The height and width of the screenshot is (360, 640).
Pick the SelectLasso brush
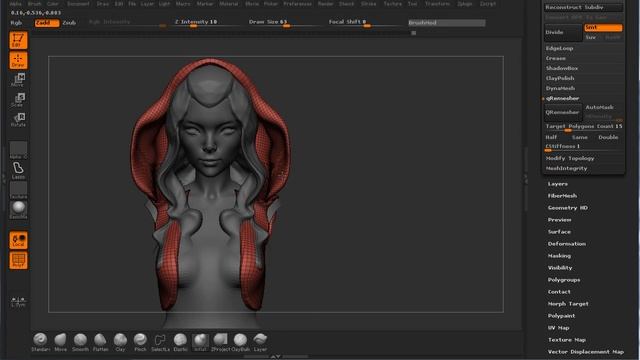click(160, 342)
